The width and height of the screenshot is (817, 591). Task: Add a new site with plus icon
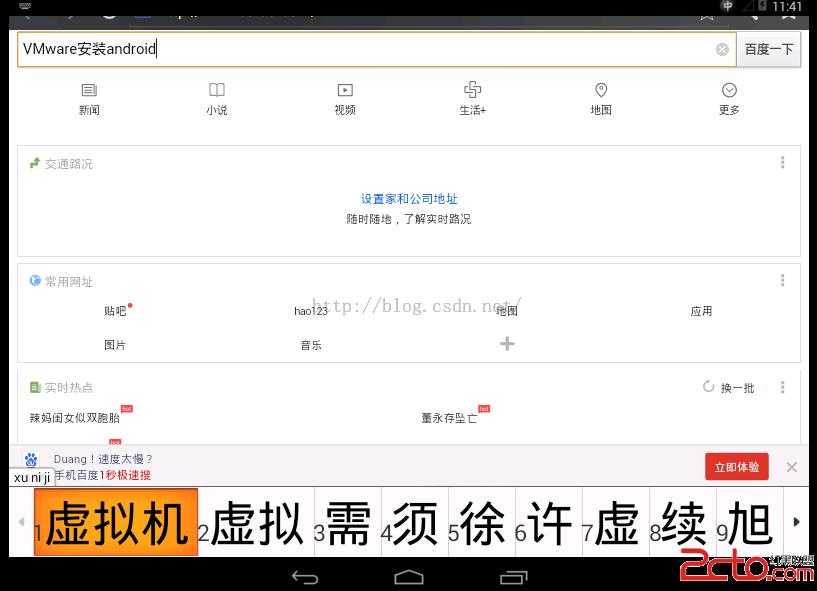(507, 344)
